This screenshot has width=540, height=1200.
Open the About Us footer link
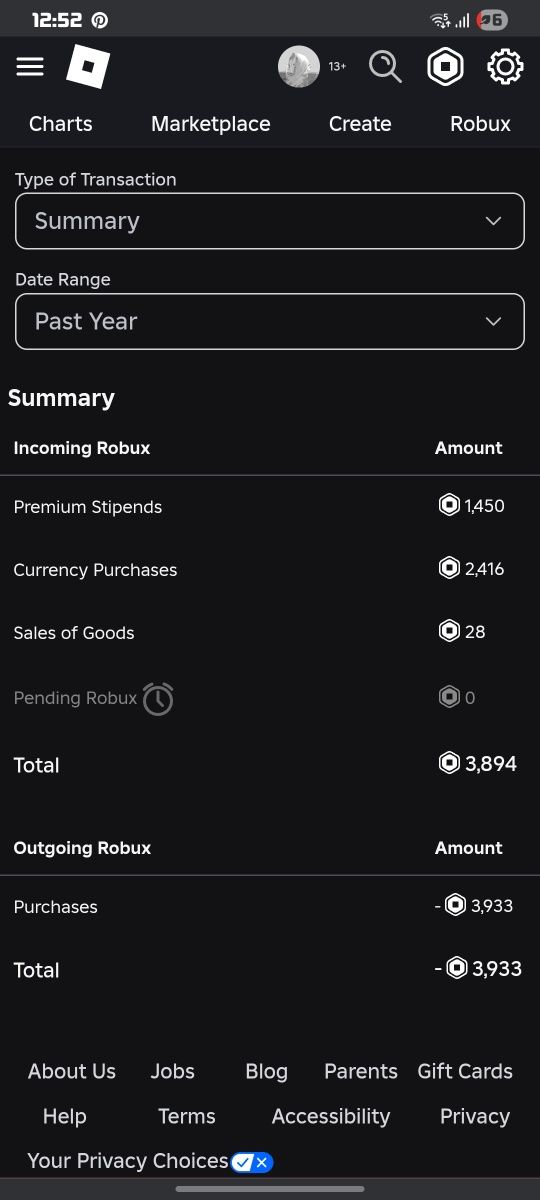(x=72, y=1071)
